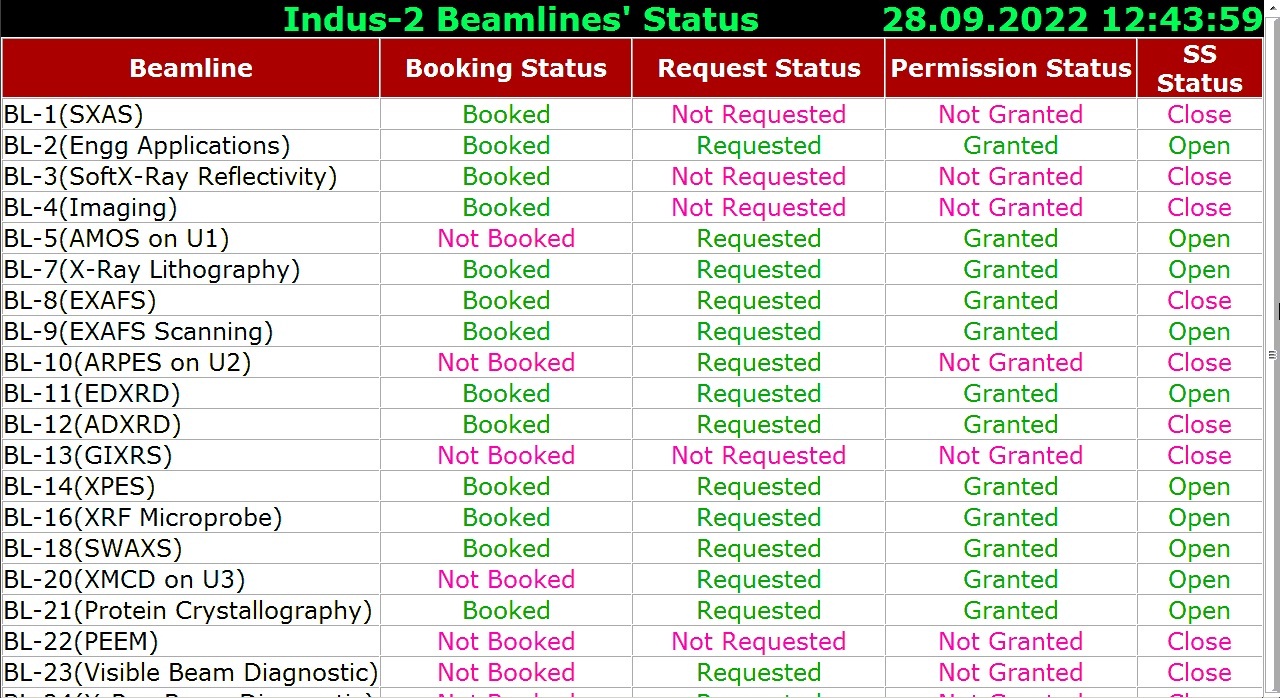1280x698 pixels.
Task: Select the BL-7(X-Ray Lithography) beamline name
Action: pos(152,269)
